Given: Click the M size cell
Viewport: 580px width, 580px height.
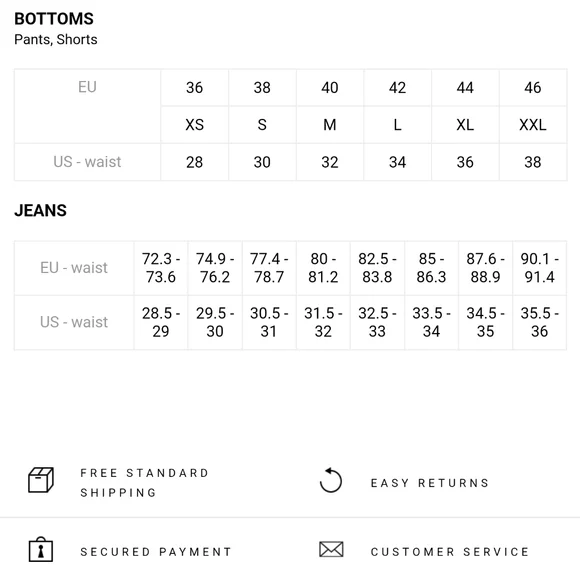Looking at the screenshot, I should tap(330, 125).
